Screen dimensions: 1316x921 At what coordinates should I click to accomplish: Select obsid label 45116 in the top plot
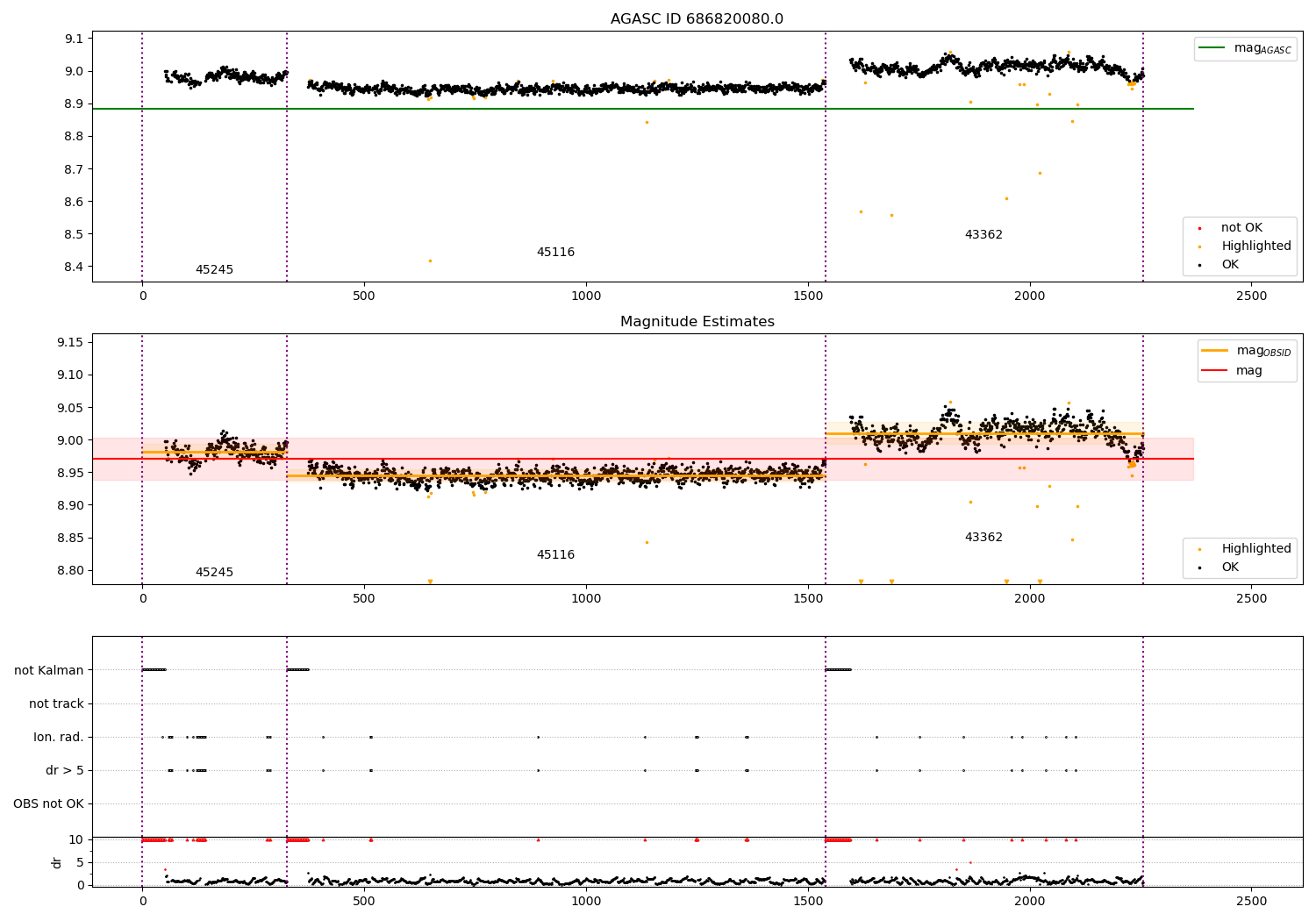click(x=555, y=253)
